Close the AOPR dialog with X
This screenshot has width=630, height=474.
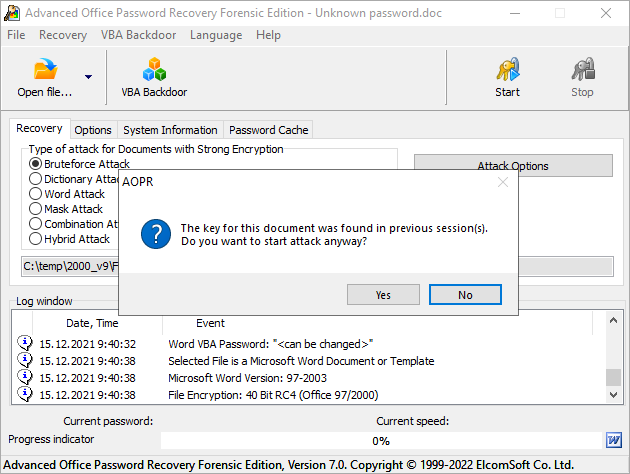point(503,182)
